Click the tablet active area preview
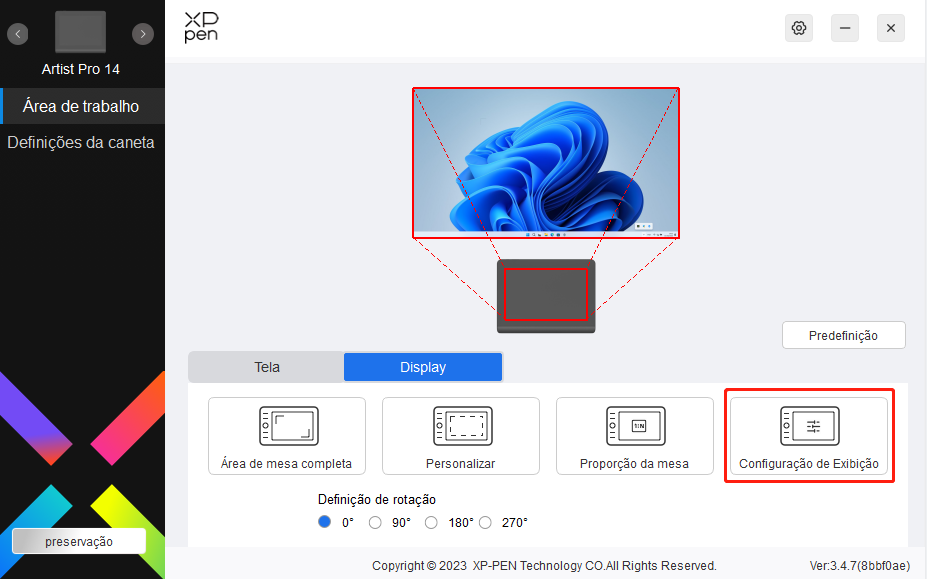The image size is (927, 579). click(x=546, y=295)
